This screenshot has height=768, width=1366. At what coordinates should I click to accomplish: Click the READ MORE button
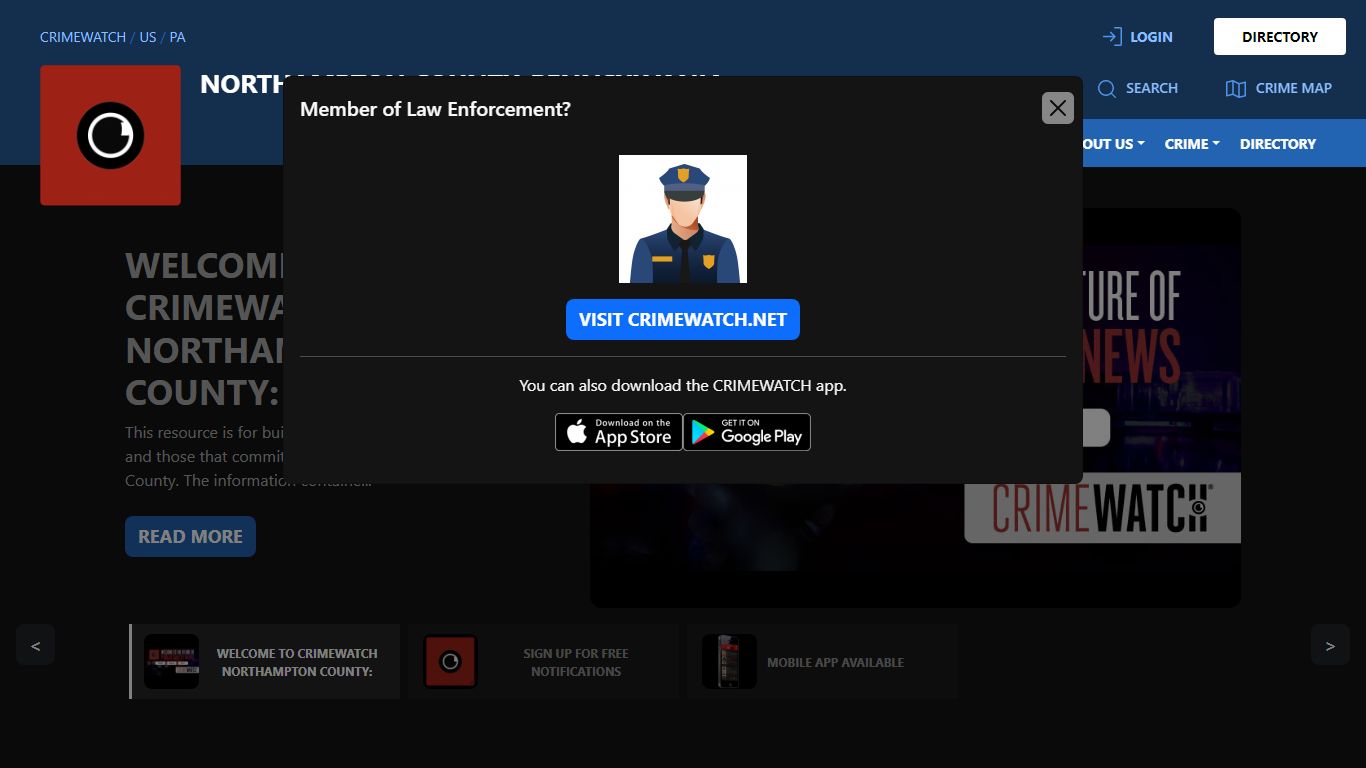(x=190, y=537)
